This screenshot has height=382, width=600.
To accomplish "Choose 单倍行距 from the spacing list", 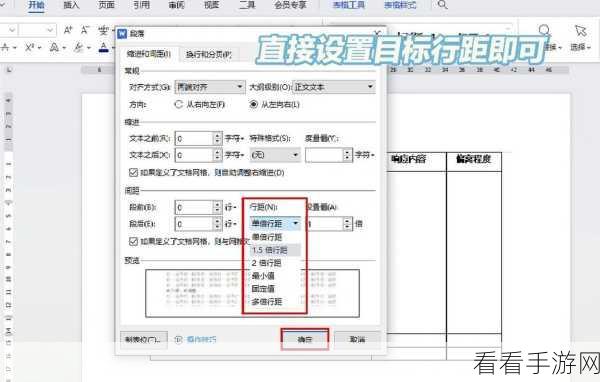I will point(275,237).
